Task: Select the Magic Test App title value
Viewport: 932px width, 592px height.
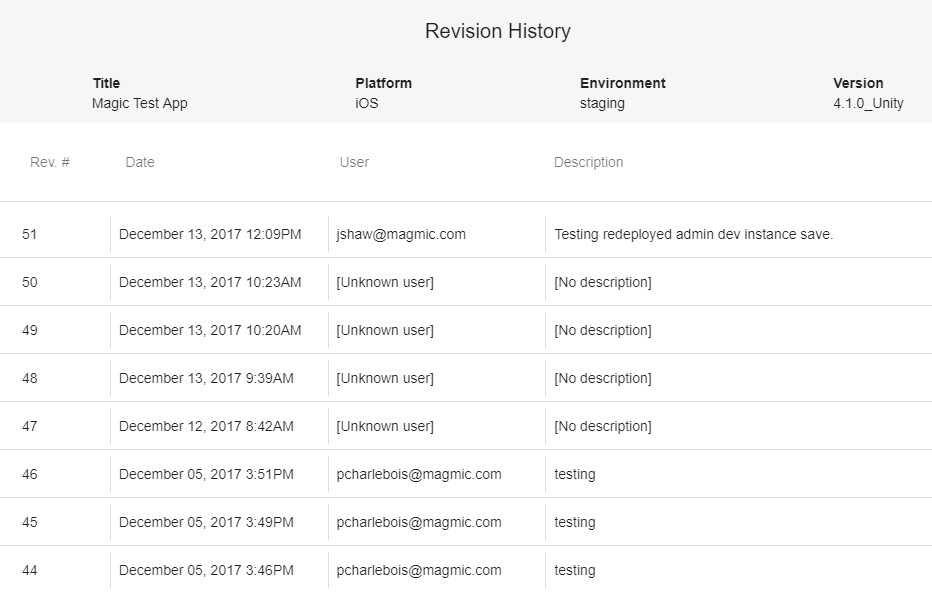Action: (x=139, y=103)
